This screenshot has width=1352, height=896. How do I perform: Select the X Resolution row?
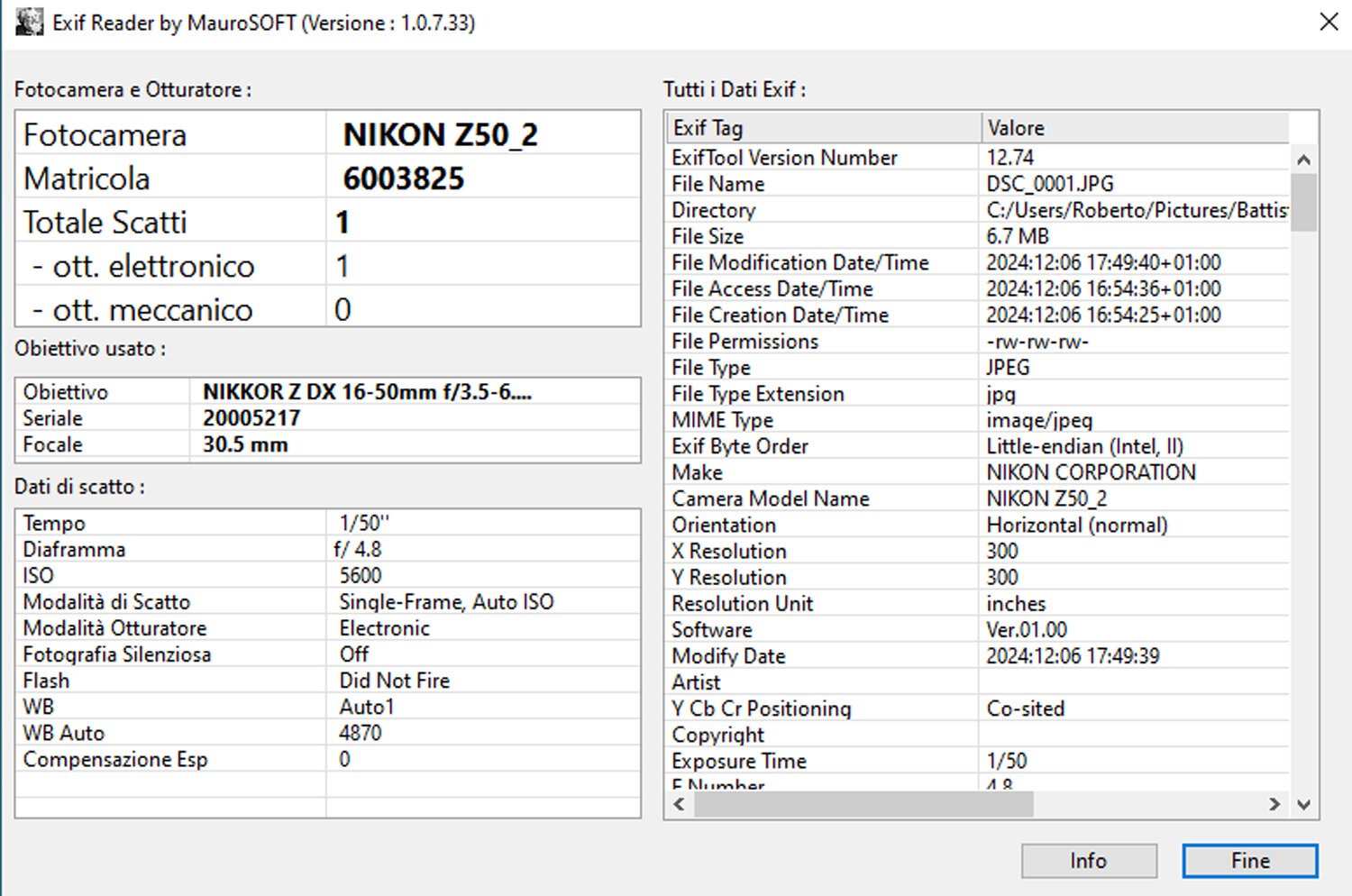[978, 551]
